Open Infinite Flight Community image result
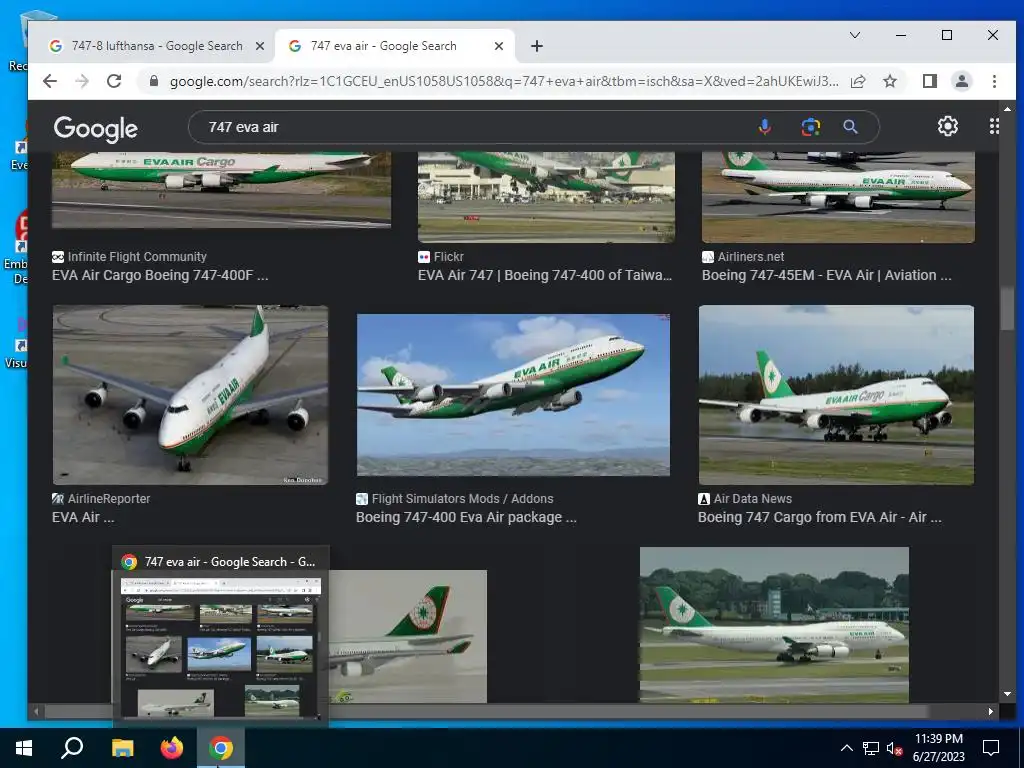Screen dimensions: 1024x768 click(x=221, y=190)
